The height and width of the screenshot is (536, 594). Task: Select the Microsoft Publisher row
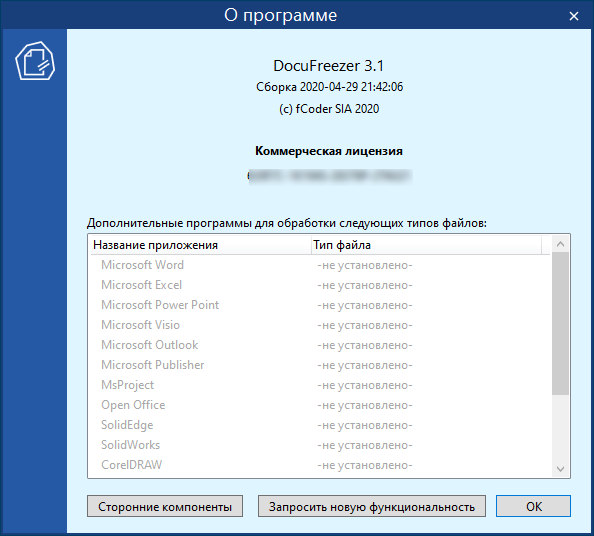tap(320, 365)
